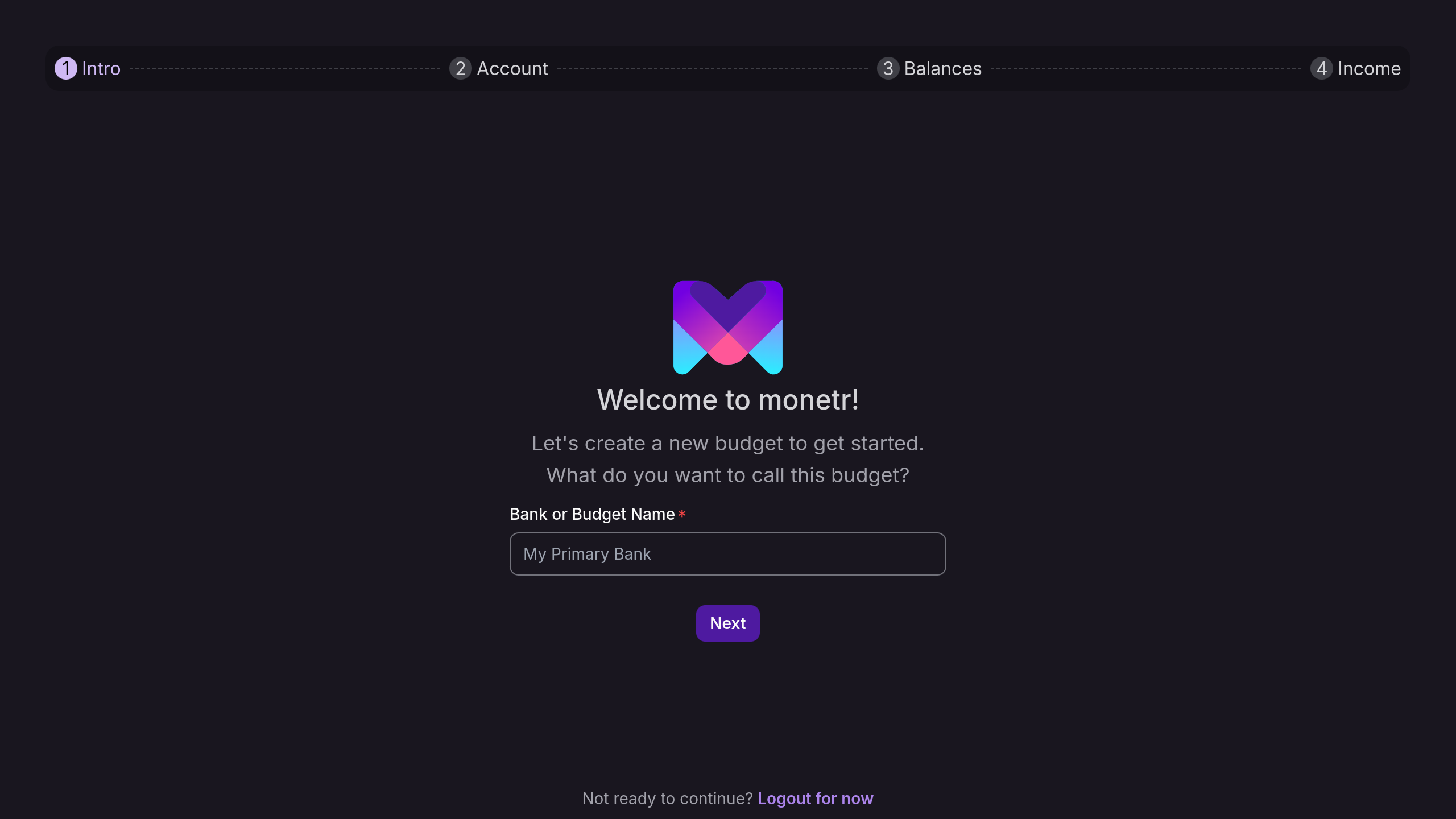Click the Bank or Budget Name label
1456x819 pixels.
point(592,514)
